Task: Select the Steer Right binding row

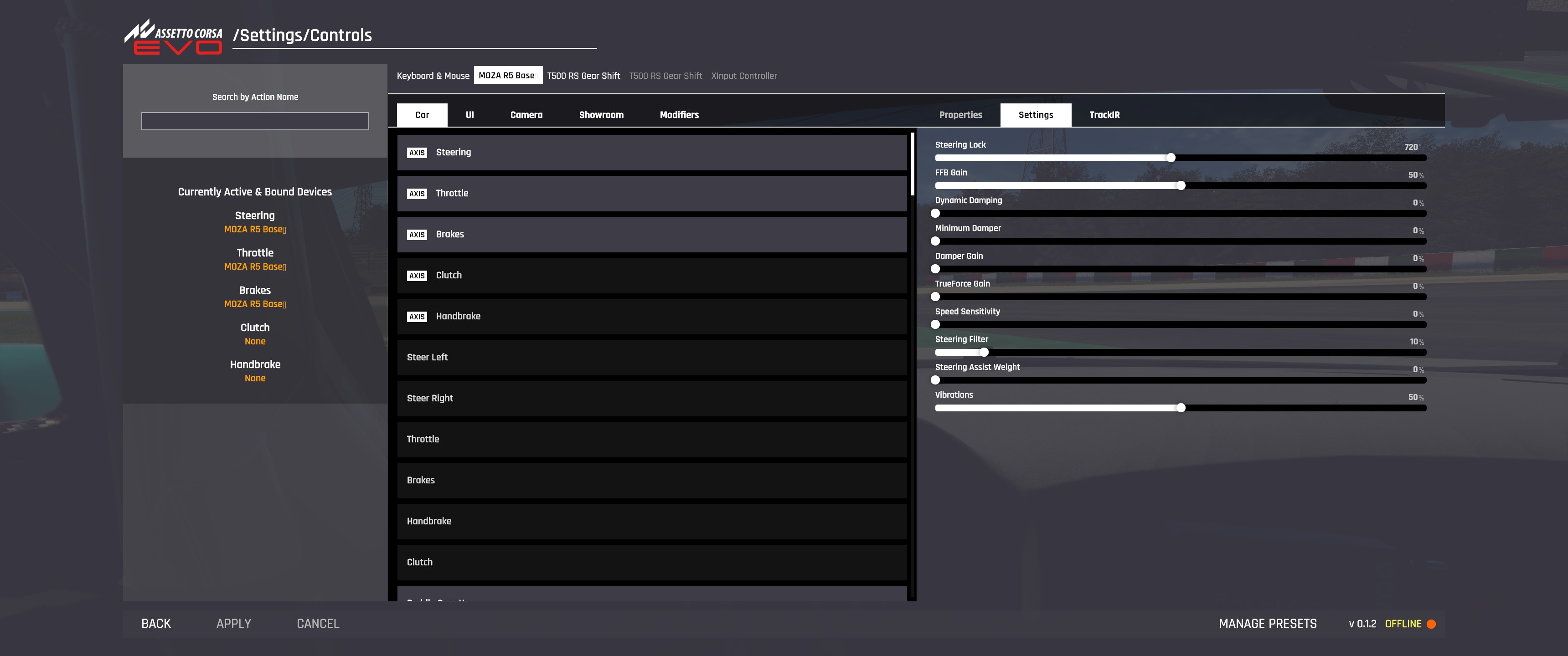Action: point(652,399)
